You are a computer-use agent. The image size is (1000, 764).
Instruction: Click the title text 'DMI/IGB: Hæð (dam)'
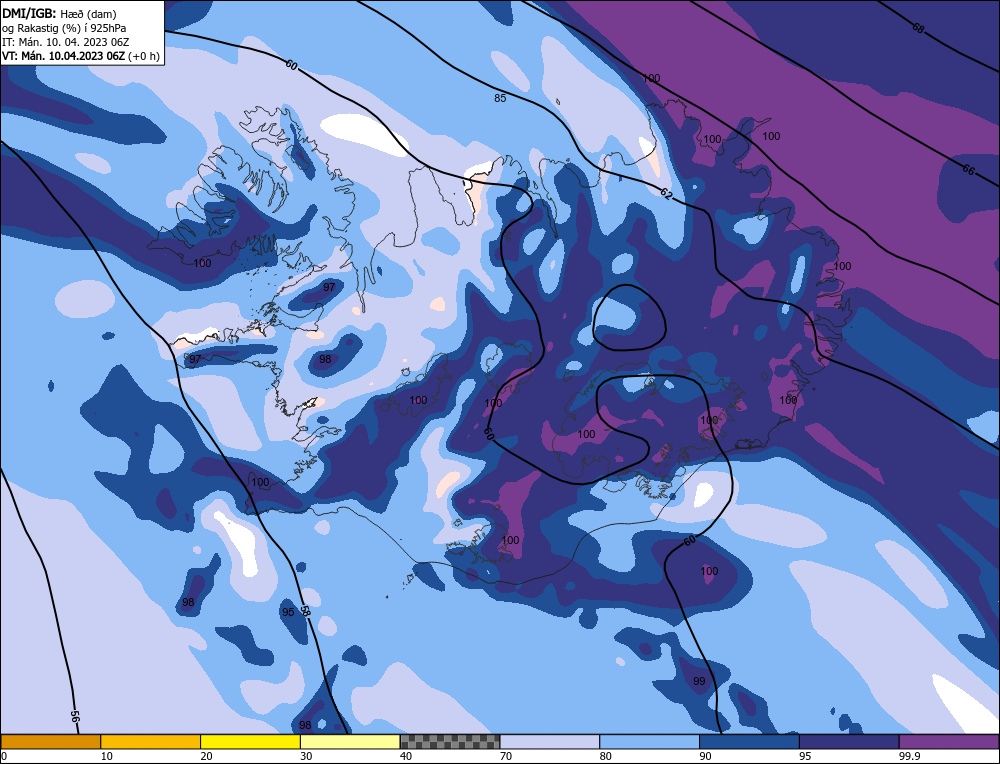pos(59,13)
